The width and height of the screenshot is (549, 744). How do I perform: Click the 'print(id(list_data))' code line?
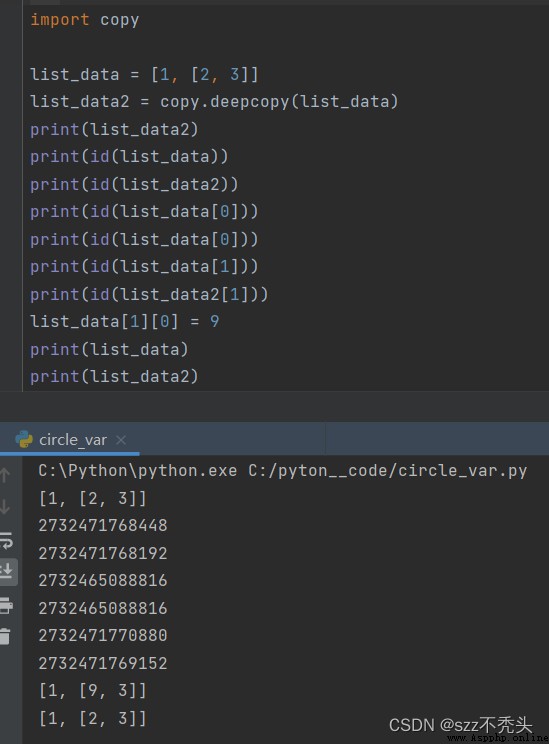click(x=129, y=157)
